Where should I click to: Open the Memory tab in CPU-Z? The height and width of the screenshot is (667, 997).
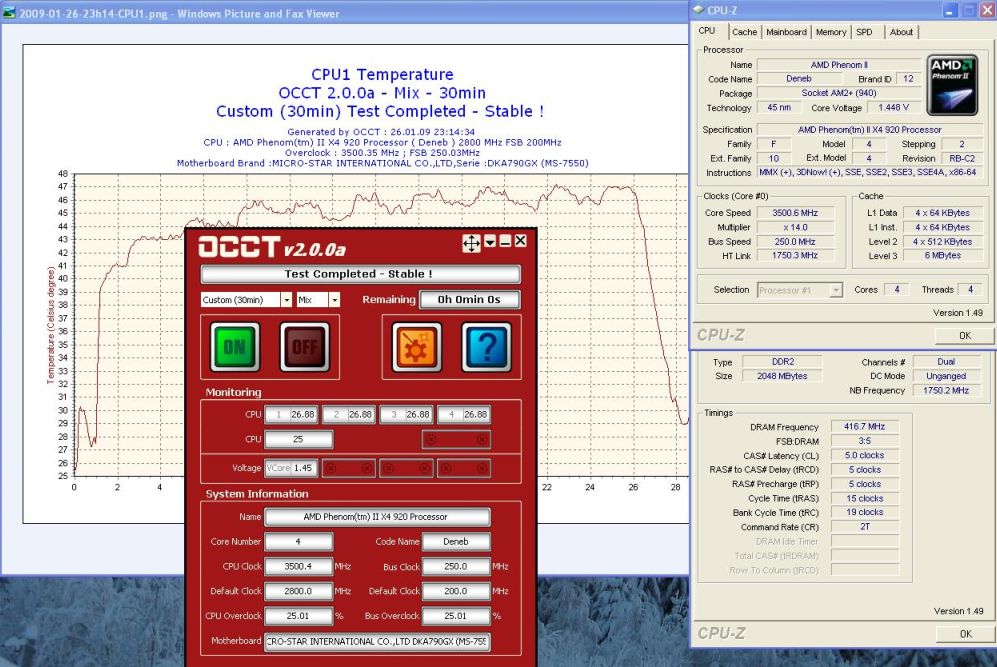tap(830, 32)
